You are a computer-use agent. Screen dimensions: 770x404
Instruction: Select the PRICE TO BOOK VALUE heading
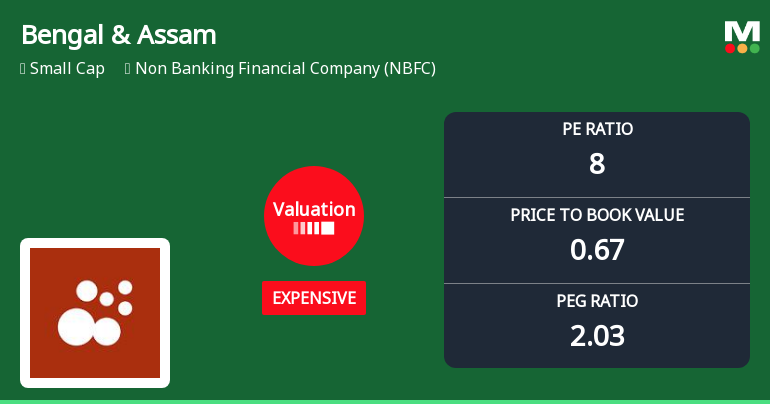coord(597,215)
